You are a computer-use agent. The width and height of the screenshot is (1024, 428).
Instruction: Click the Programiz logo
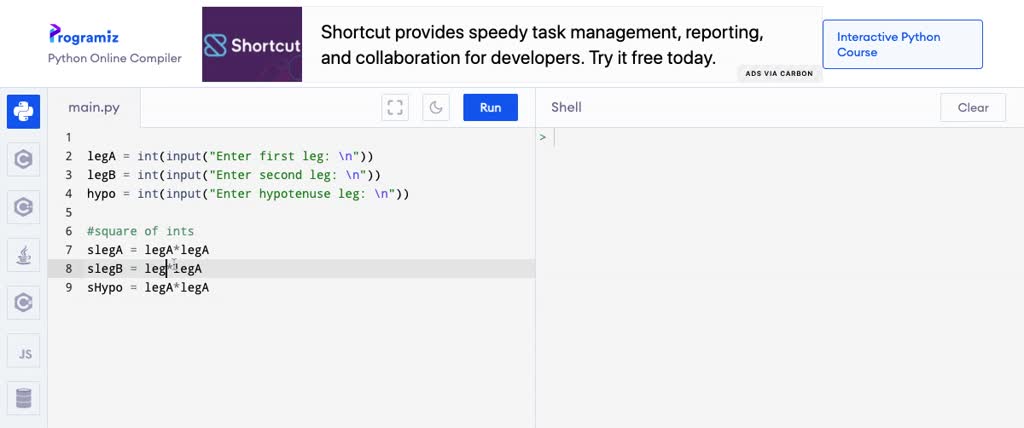84,34
